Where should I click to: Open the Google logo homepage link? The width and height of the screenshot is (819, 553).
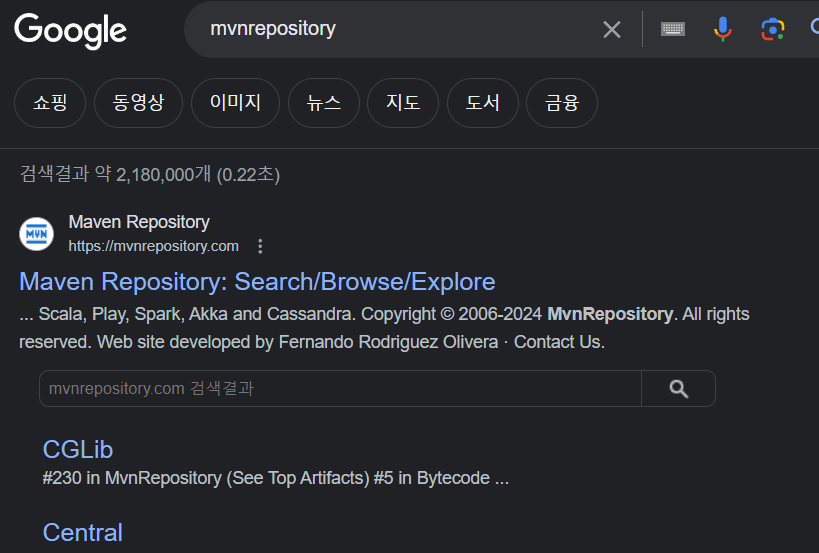click(x=71, y=31)
